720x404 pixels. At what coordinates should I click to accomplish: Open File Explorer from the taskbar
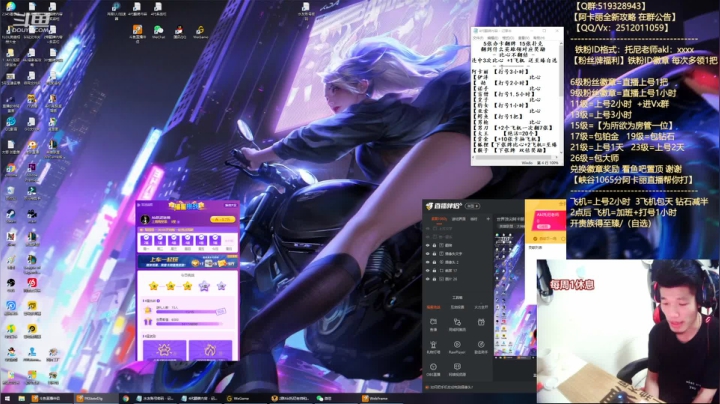point(22,398)
